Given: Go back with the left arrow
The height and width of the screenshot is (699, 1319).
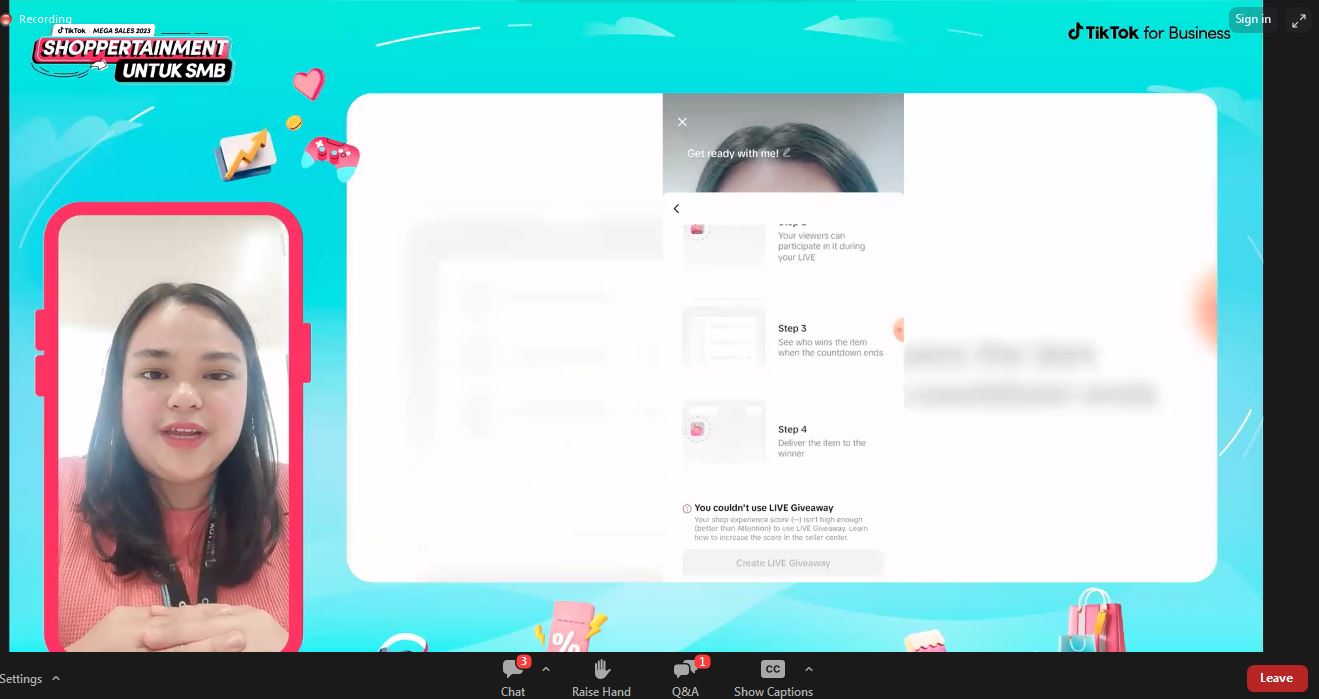Looking at the screenshot, I should (676, 209).
